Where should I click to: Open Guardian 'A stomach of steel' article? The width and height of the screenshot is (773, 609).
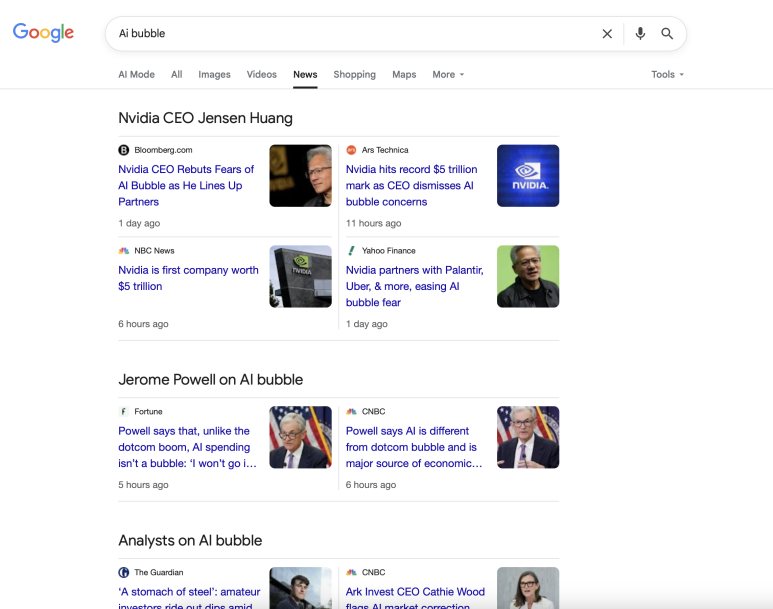(189, 597)
